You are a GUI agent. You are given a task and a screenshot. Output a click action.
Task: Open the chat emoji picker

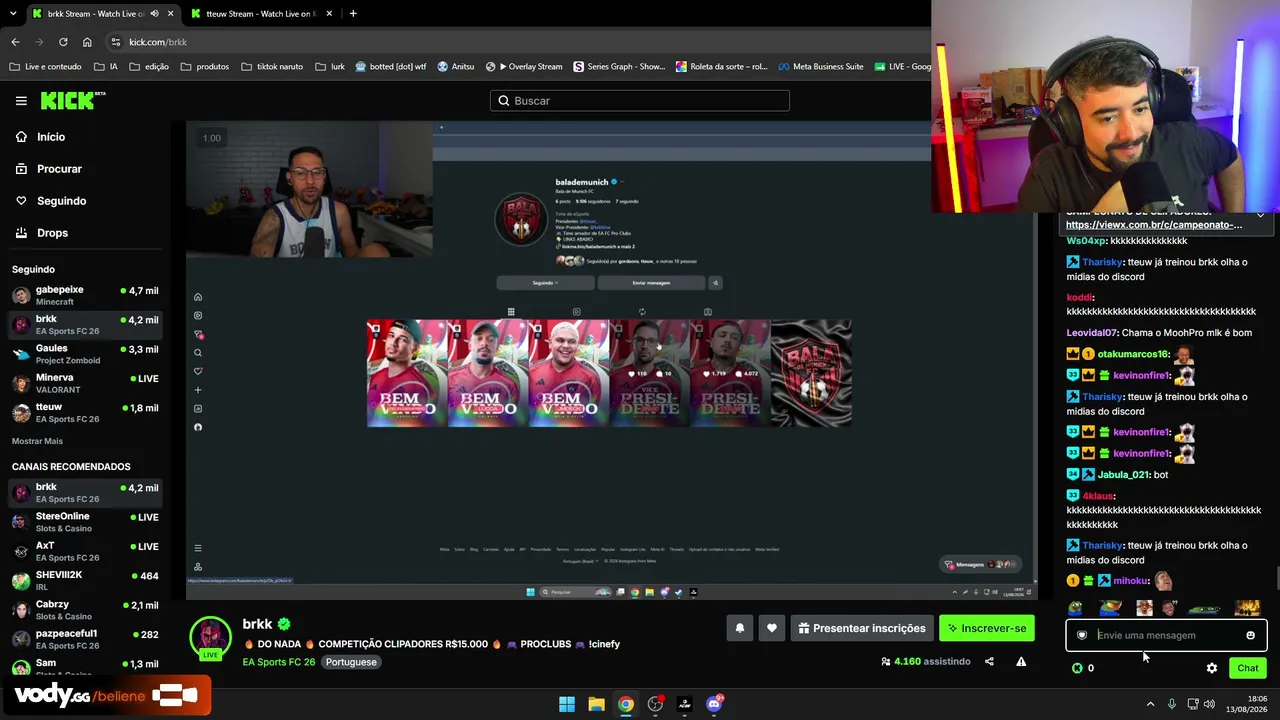click(x=1250, y=635)
